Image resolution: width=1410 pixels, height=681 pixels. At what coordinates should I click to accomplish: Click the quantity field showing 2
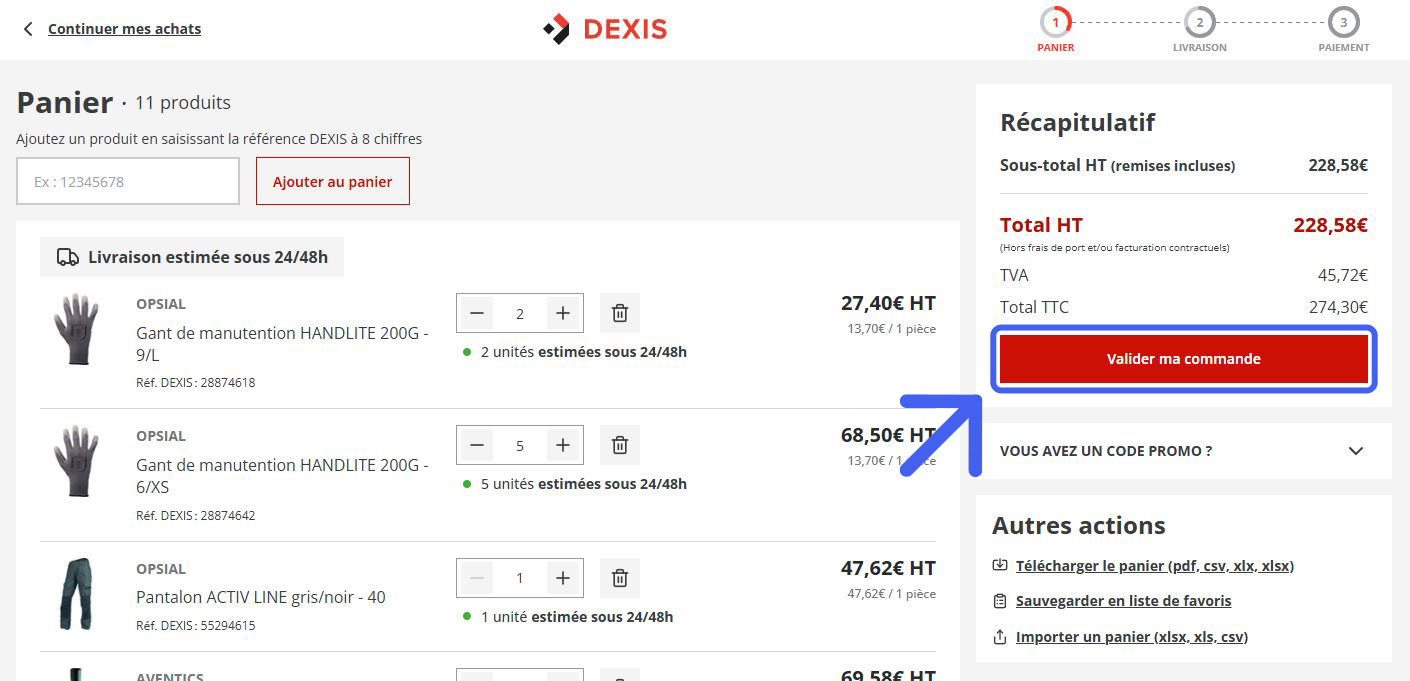pyautogui.click(x=520, y=314)
